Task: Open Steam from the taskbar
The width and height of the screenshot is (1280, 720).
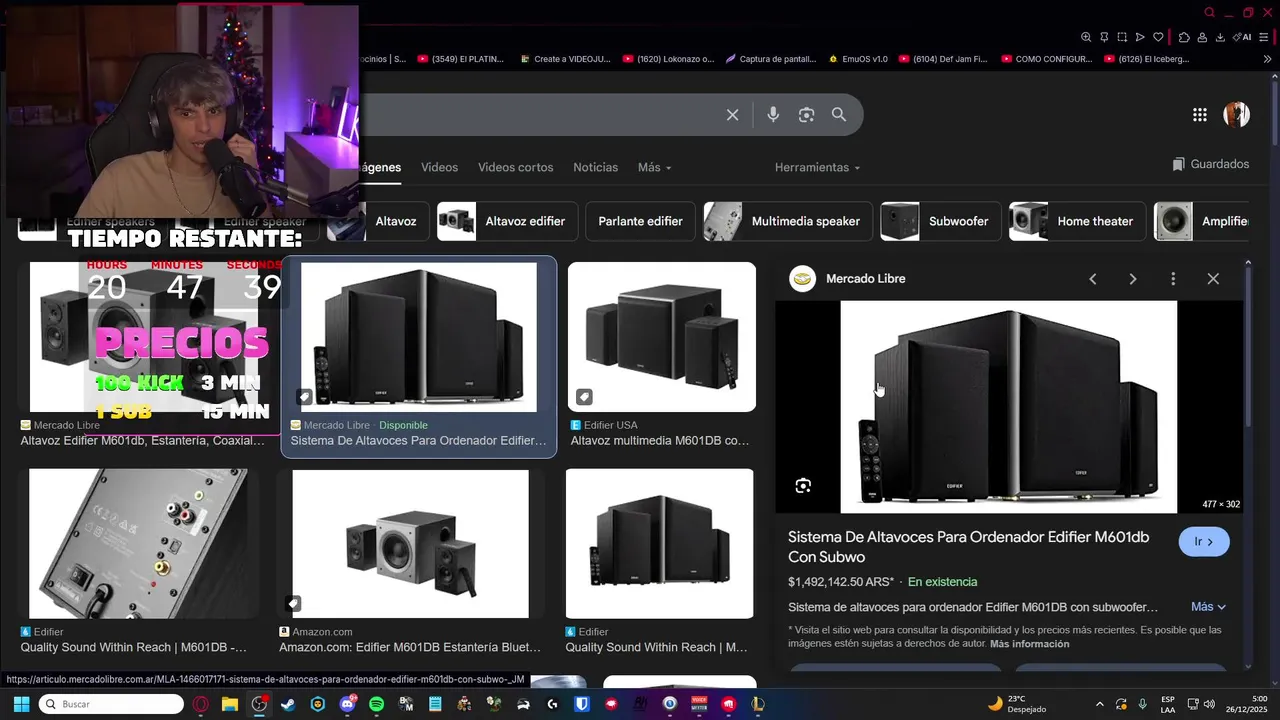Action: coord(288,704)
